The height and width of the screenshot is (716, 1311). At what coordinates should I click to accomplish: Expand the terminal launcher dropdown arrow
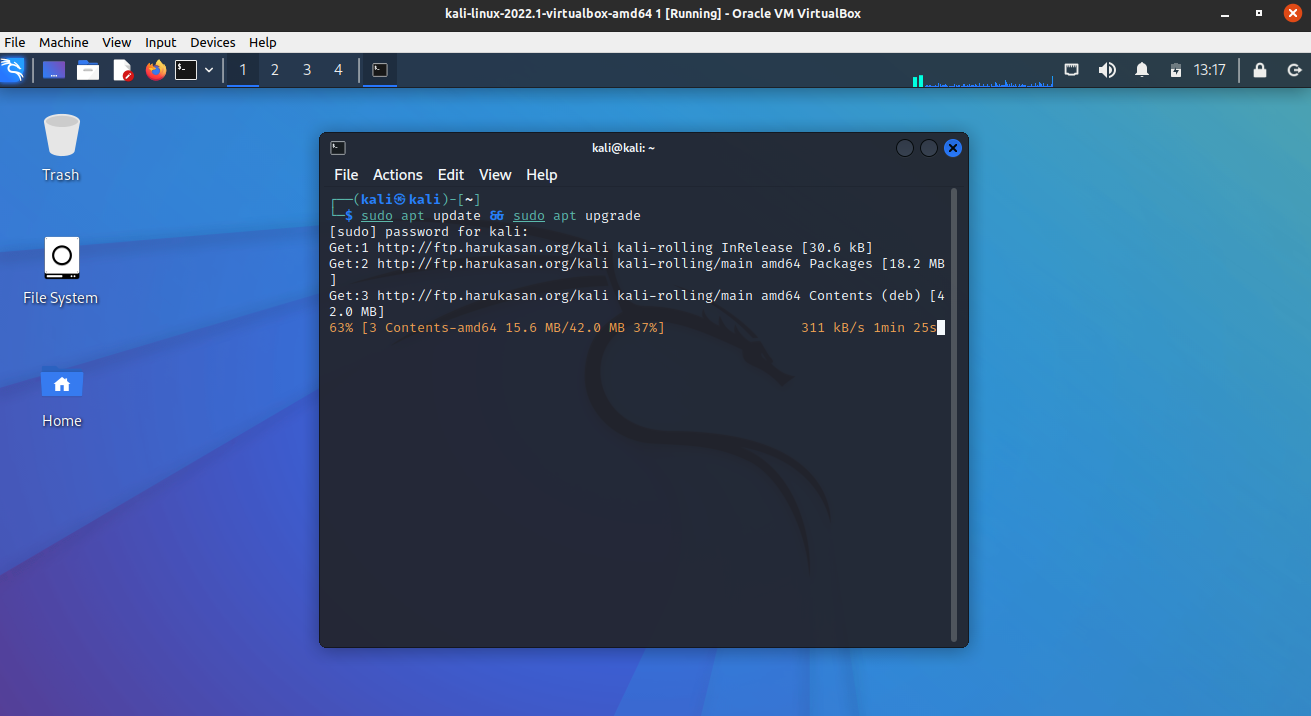coord(209,70)
